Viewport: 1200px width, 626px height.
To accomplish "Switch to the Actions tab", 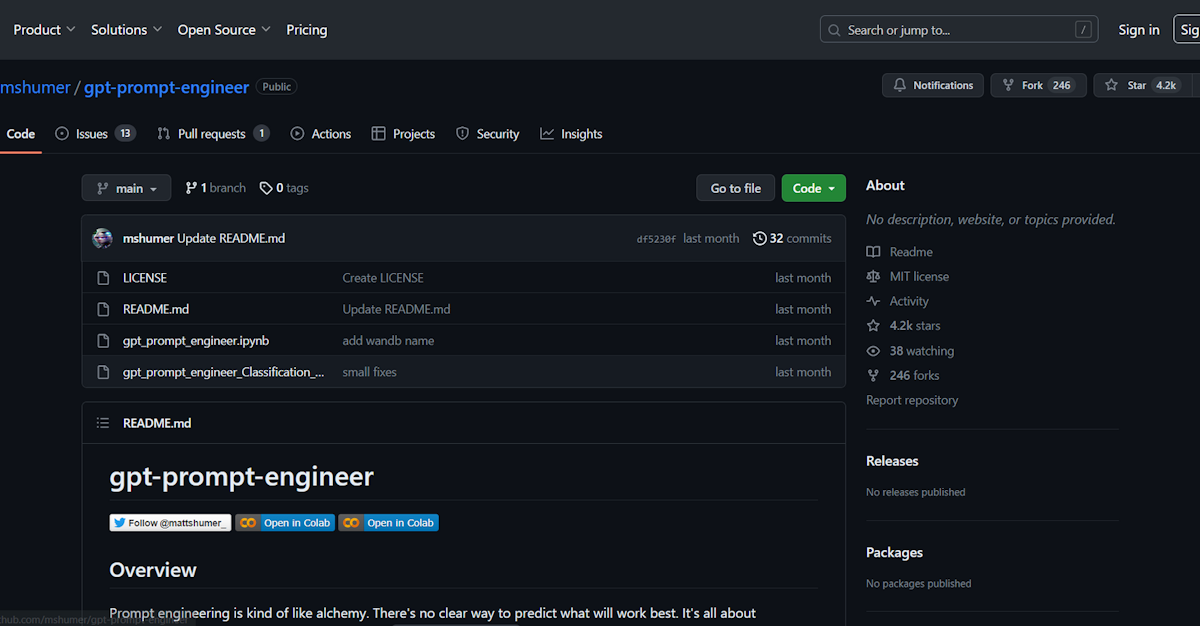I will 321,134.
